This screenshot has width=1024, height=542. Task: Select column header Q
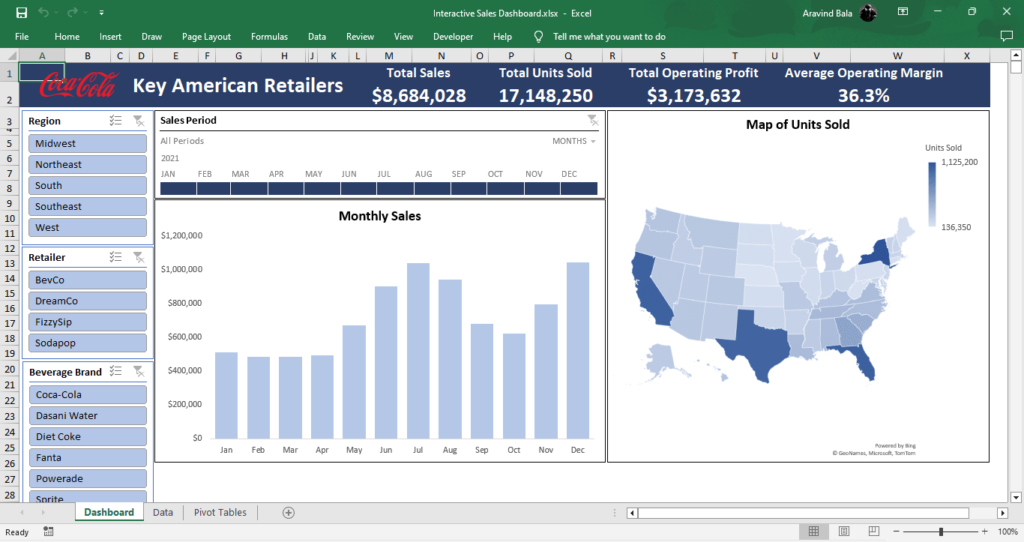point(568,56)
